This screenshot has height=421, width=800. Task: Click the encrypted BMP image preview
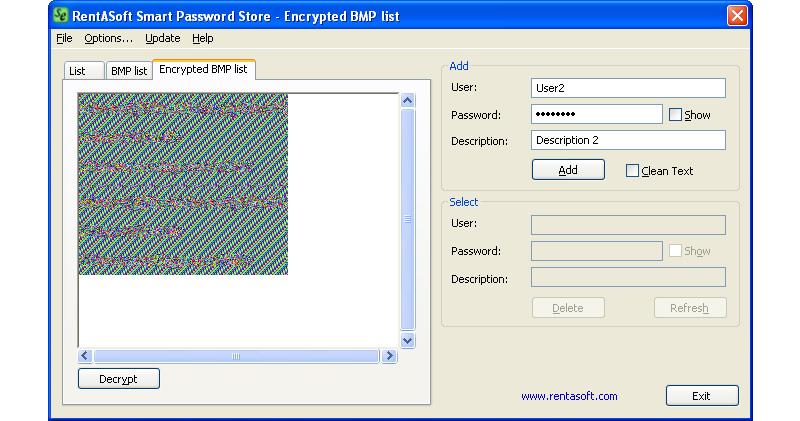(183, 184)
